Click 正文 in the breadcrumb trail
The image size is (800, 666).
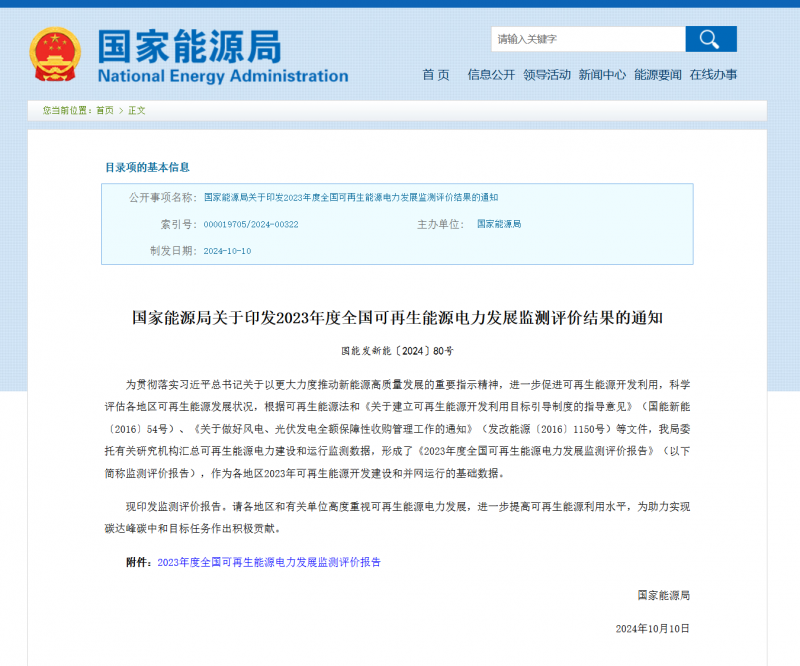pos(137,111)
